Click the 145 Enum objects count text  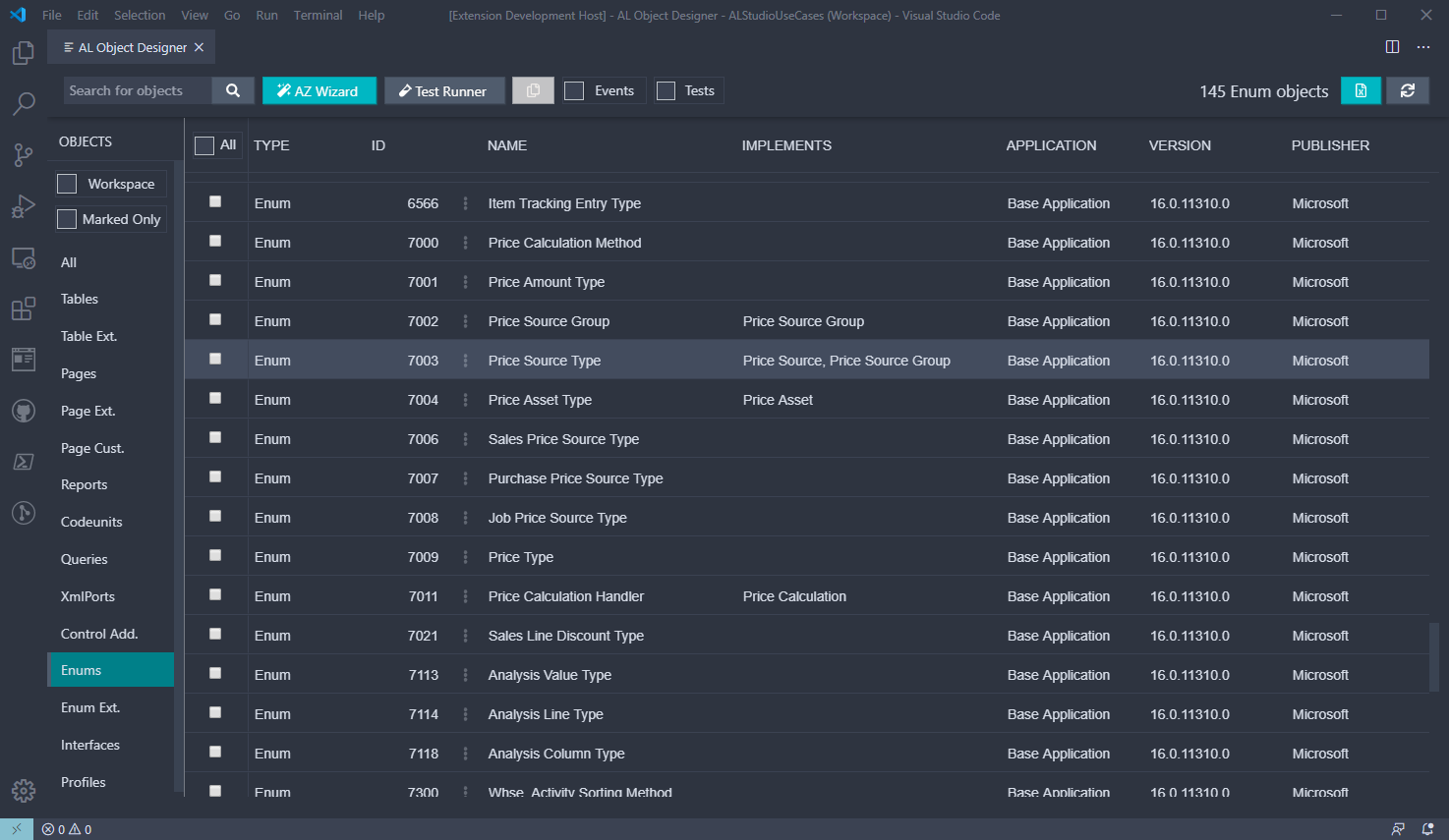pyautogui.click(x=1264, y=91)
